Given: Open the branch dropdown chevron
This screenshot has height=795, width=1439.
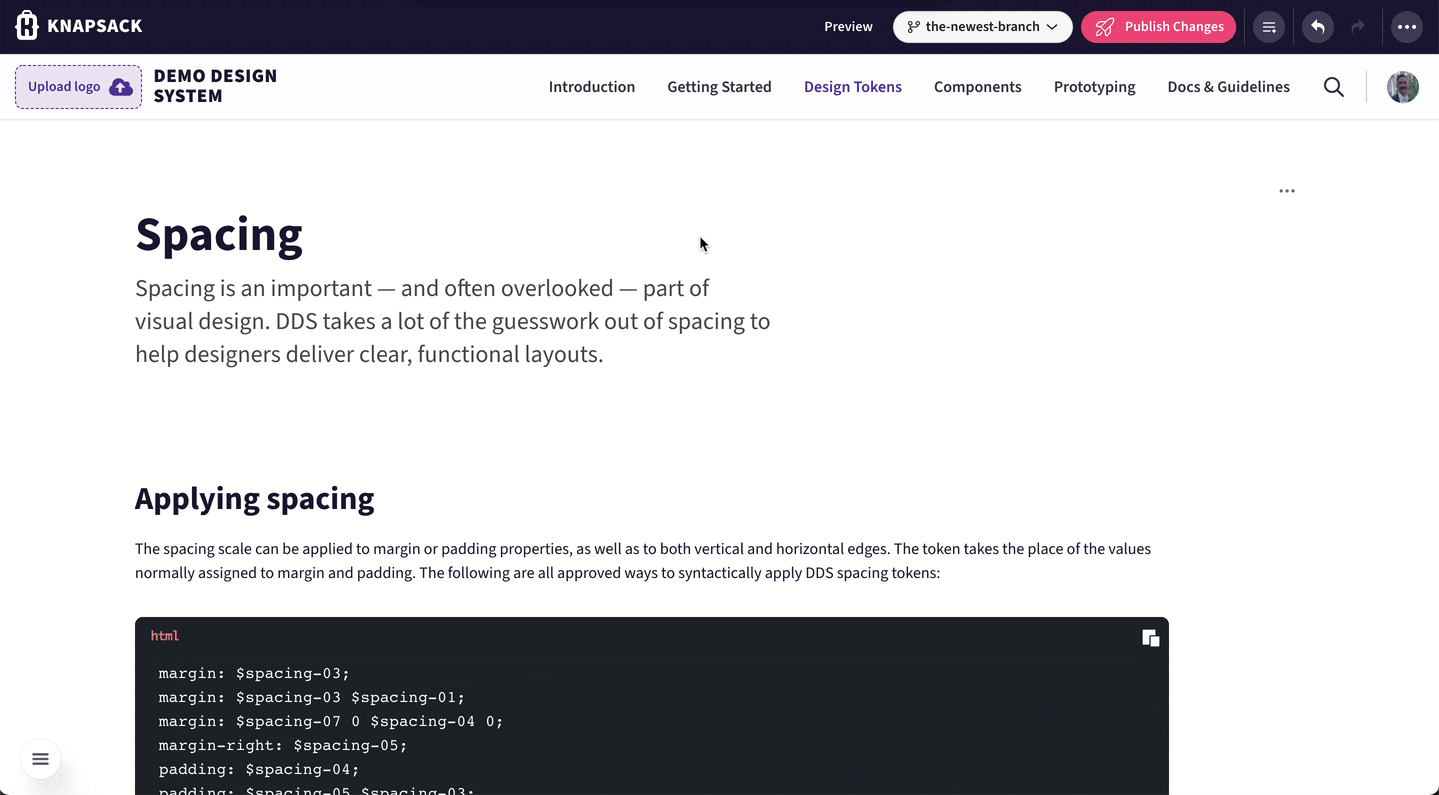Looking at the screenshot, I should point(1052,27).
